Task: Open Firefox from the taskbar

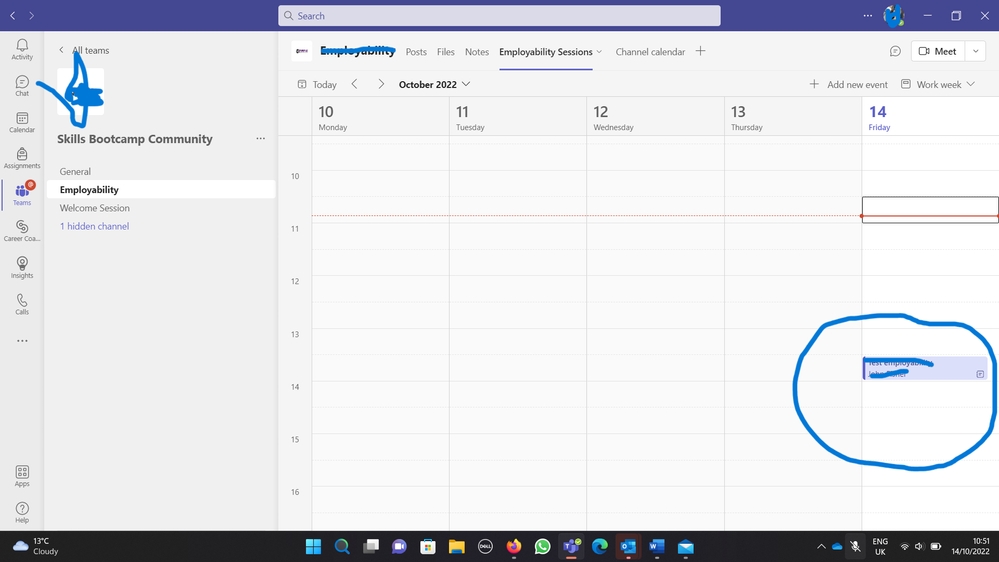Action: [514, 547]
